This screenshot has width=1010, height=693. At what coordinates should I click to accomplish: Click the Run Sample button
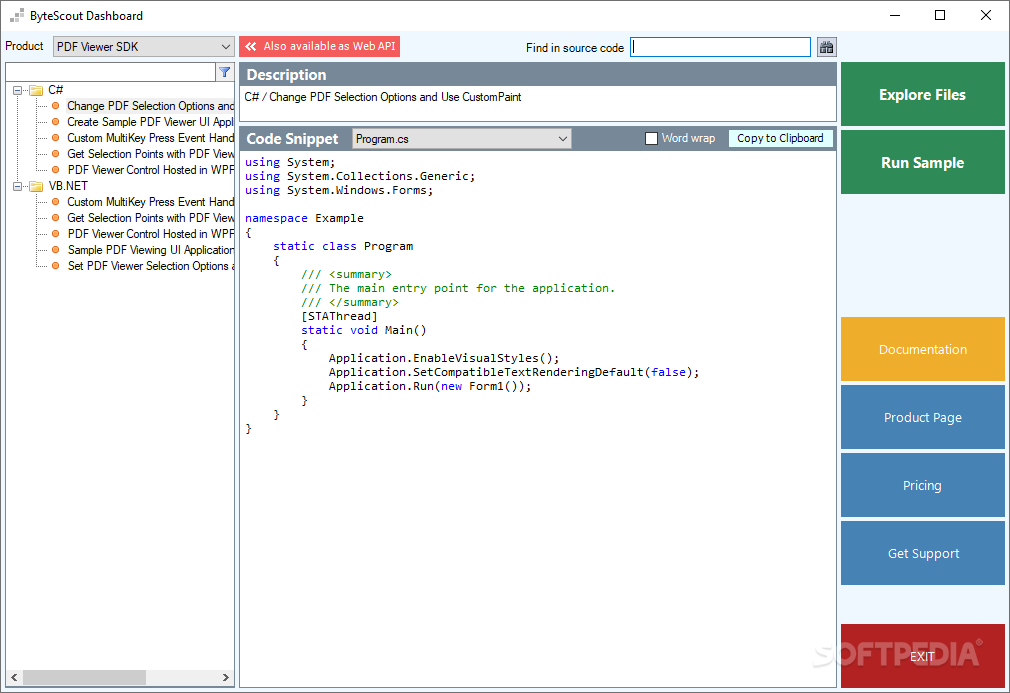[922, 162]
